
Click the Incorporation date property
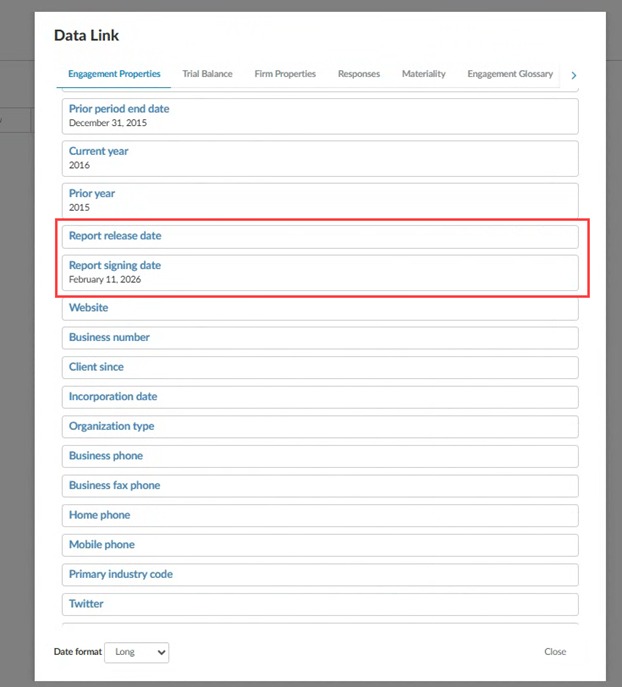320,397
